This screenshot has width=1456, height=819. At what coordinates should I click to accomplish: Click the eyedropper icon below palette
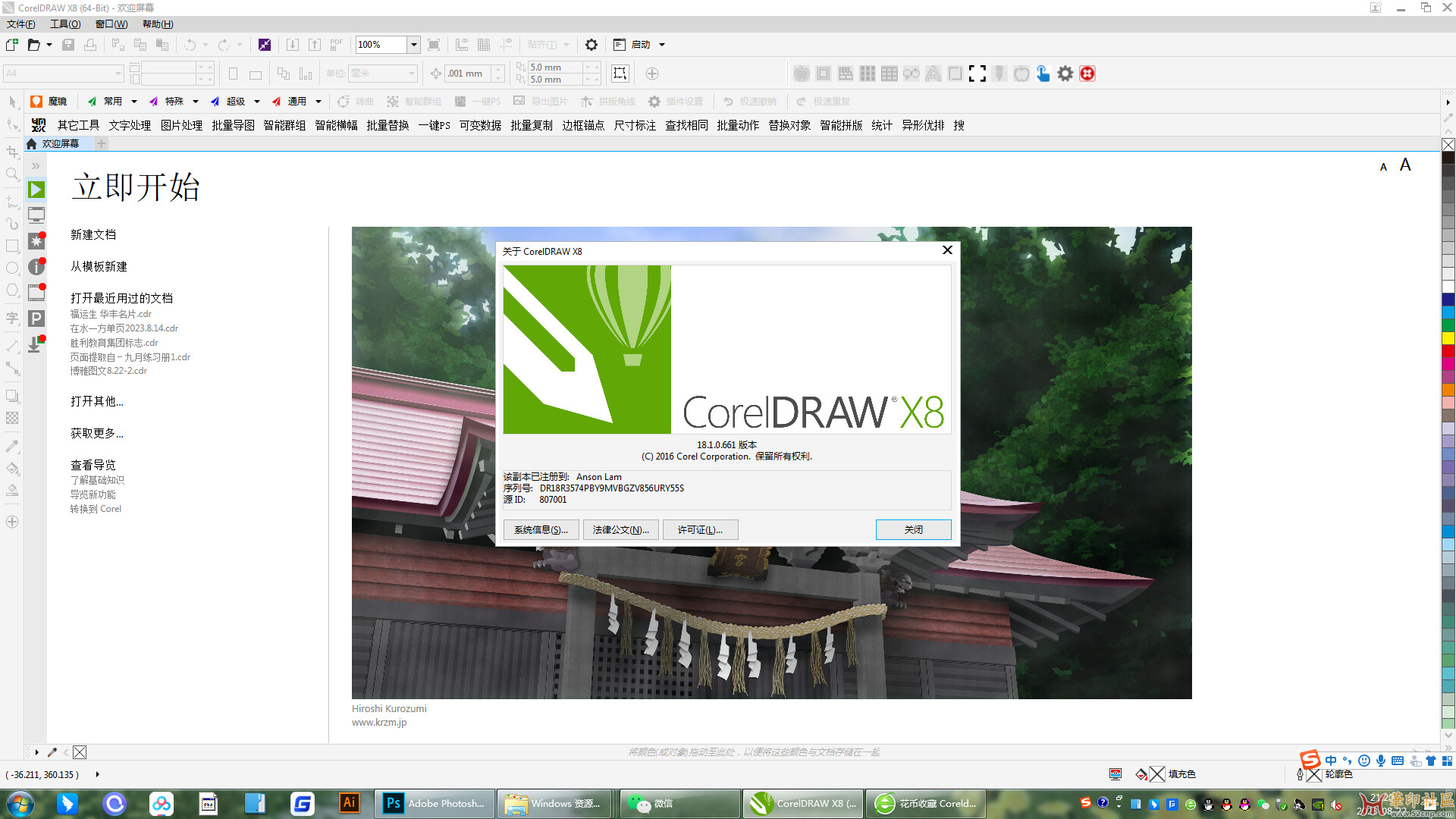pyautogui.click(x=52, y=752)
